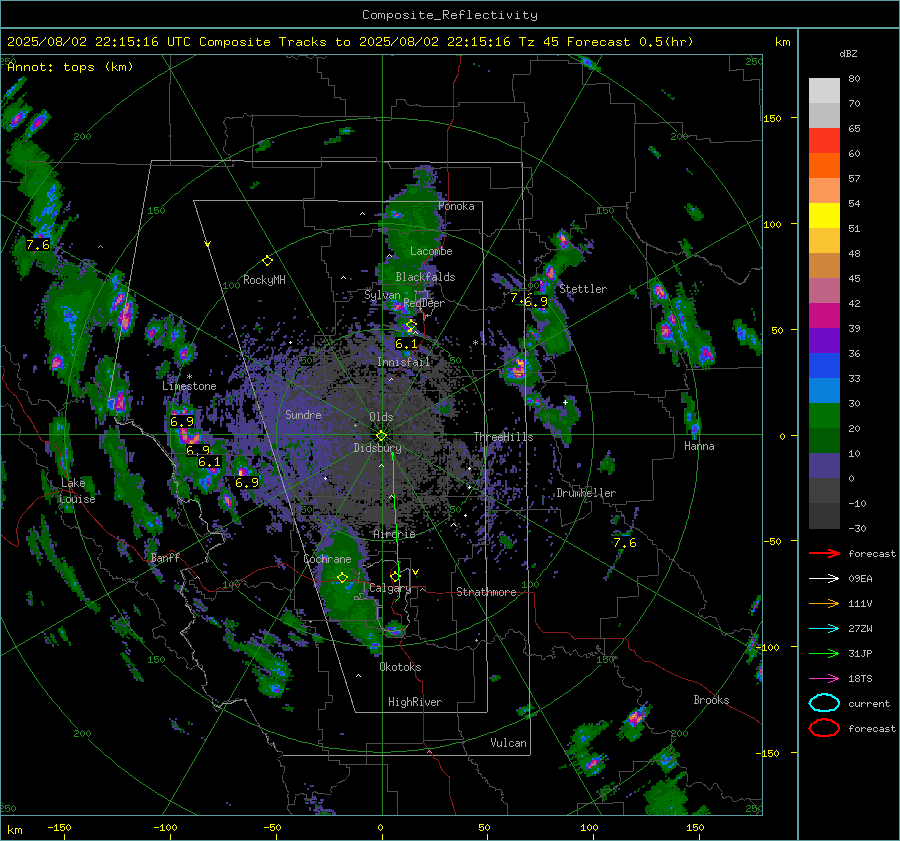Select the orange 111V track arrow

[824, 603]
